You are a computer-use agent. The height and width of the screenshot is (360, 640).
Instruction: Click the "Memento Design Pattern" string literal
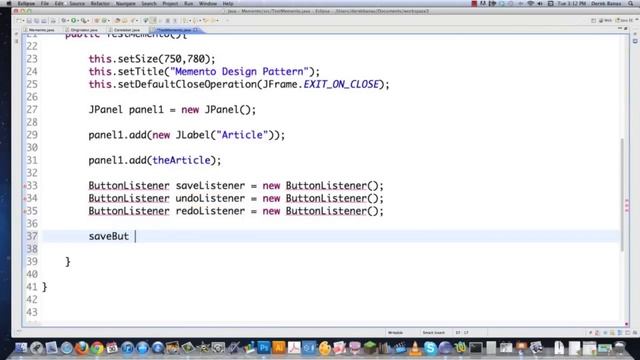pyautogui.click(x=239, y=71)
